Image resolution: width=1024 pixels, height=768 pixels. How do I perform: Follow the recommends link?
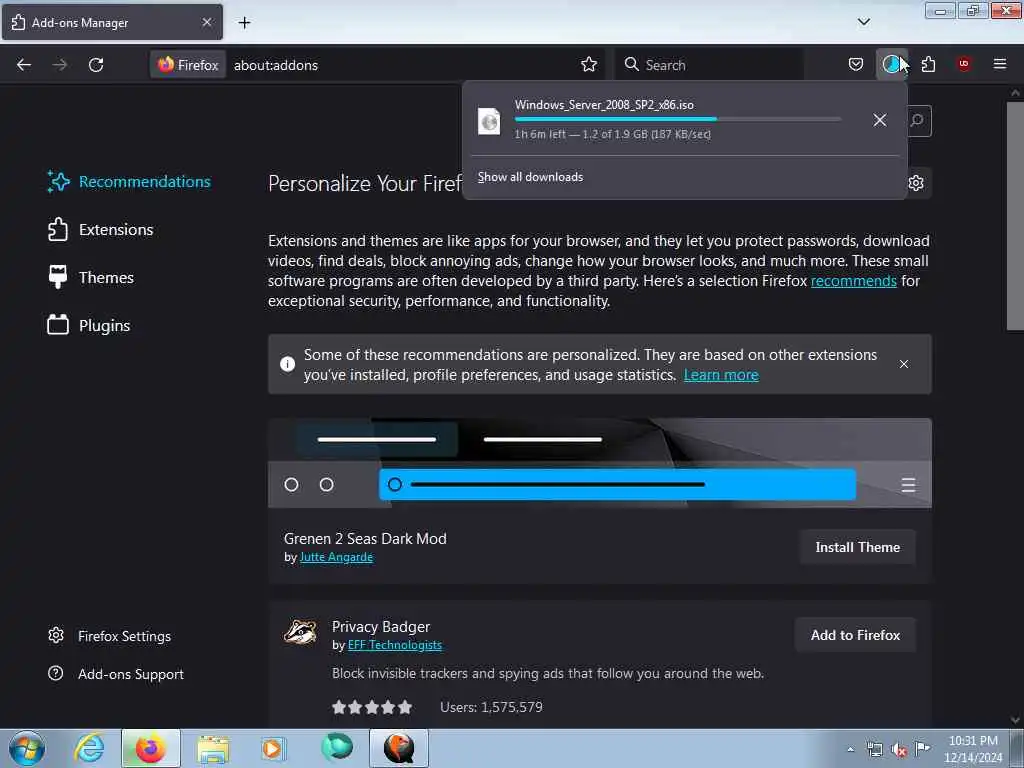(854, 281)
